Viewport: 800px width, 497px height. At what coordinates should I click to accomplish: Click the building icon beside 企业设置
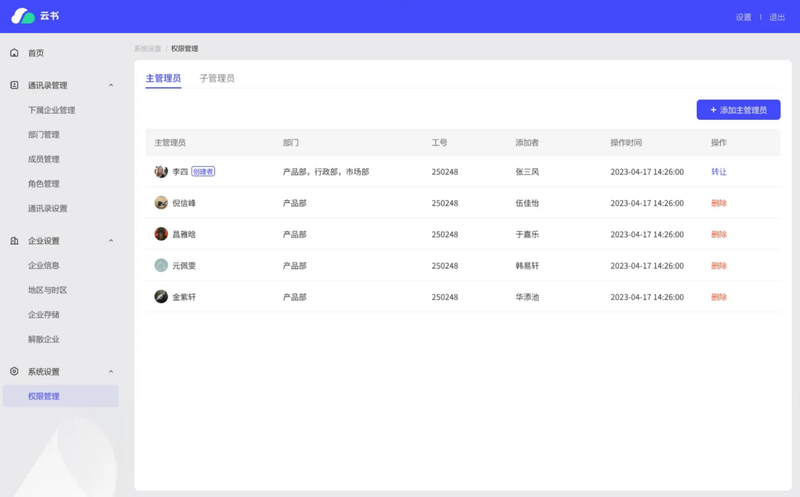14,240
